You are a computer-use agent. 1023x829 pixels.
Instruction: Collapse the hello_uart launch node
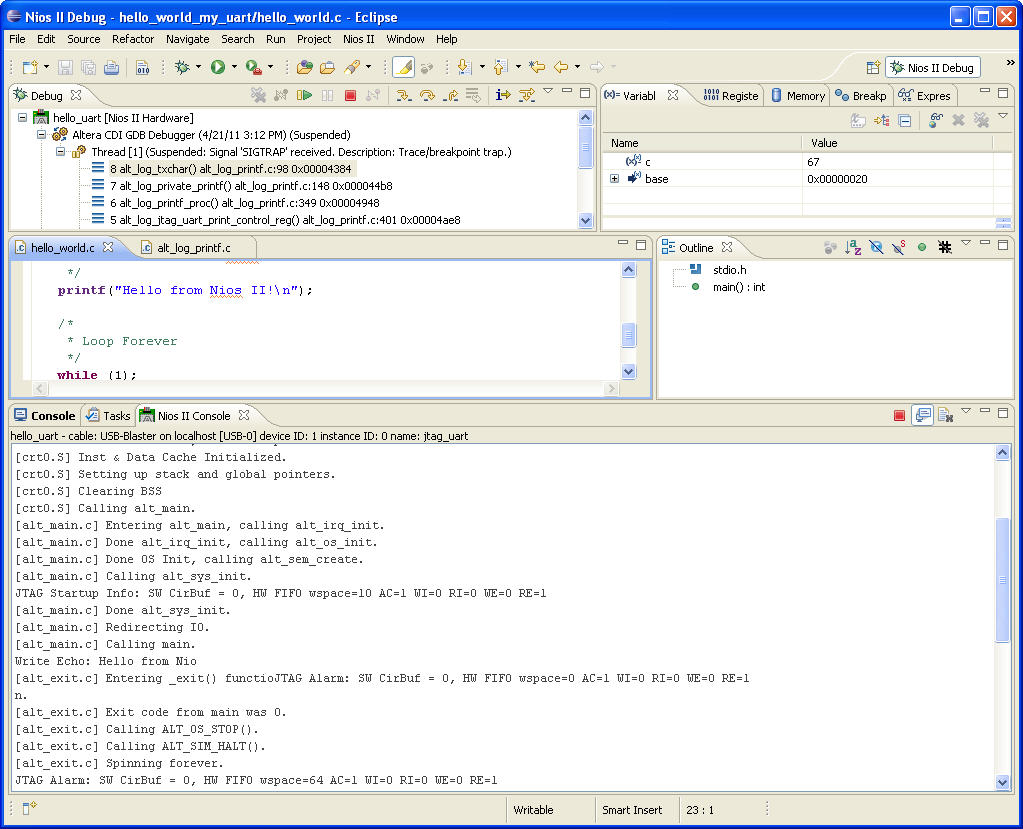pyautogui.click(x=23, y=117)
